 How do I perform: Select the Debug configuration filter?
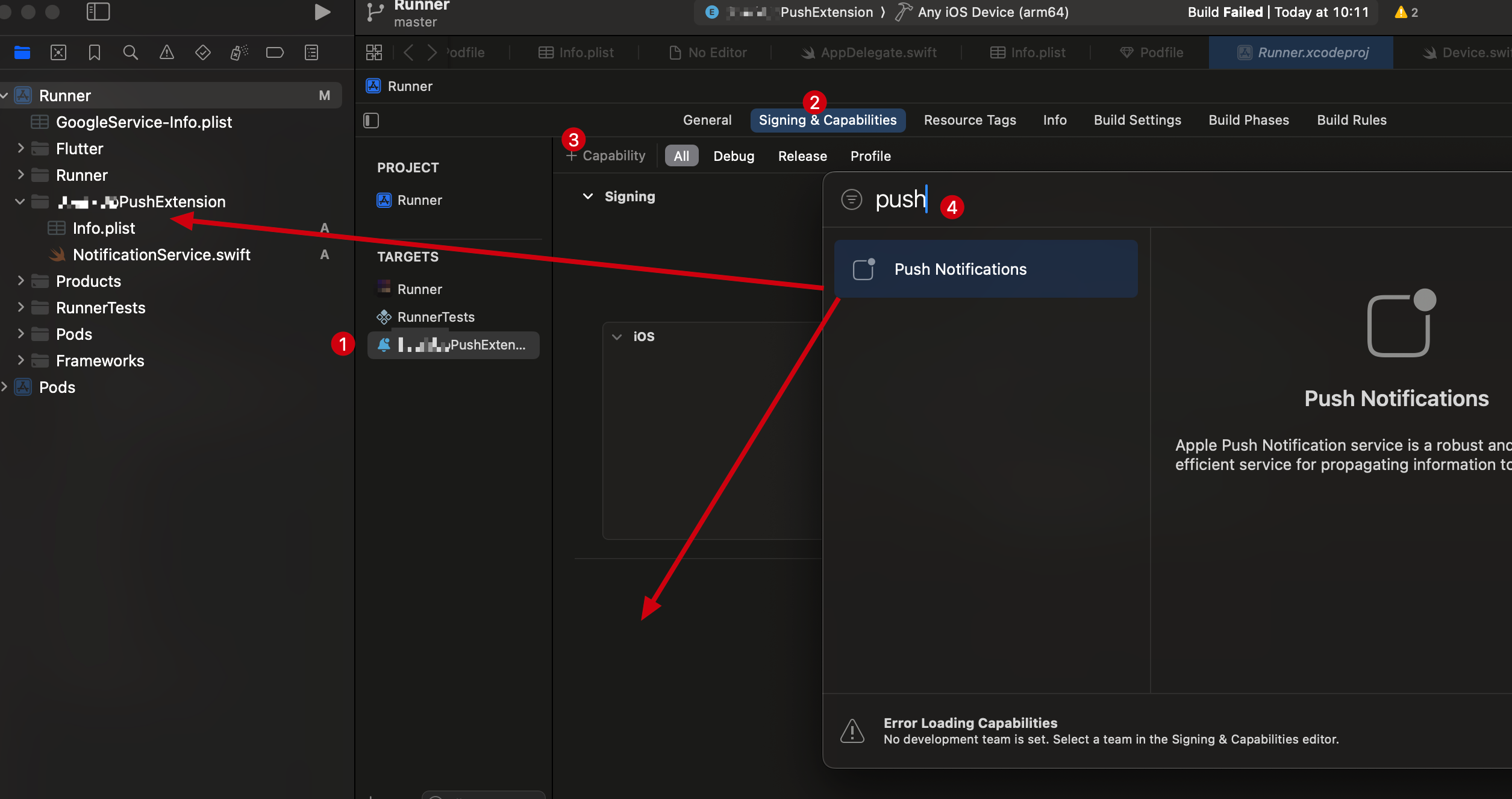pyautogui.click(x=734, y=156)
